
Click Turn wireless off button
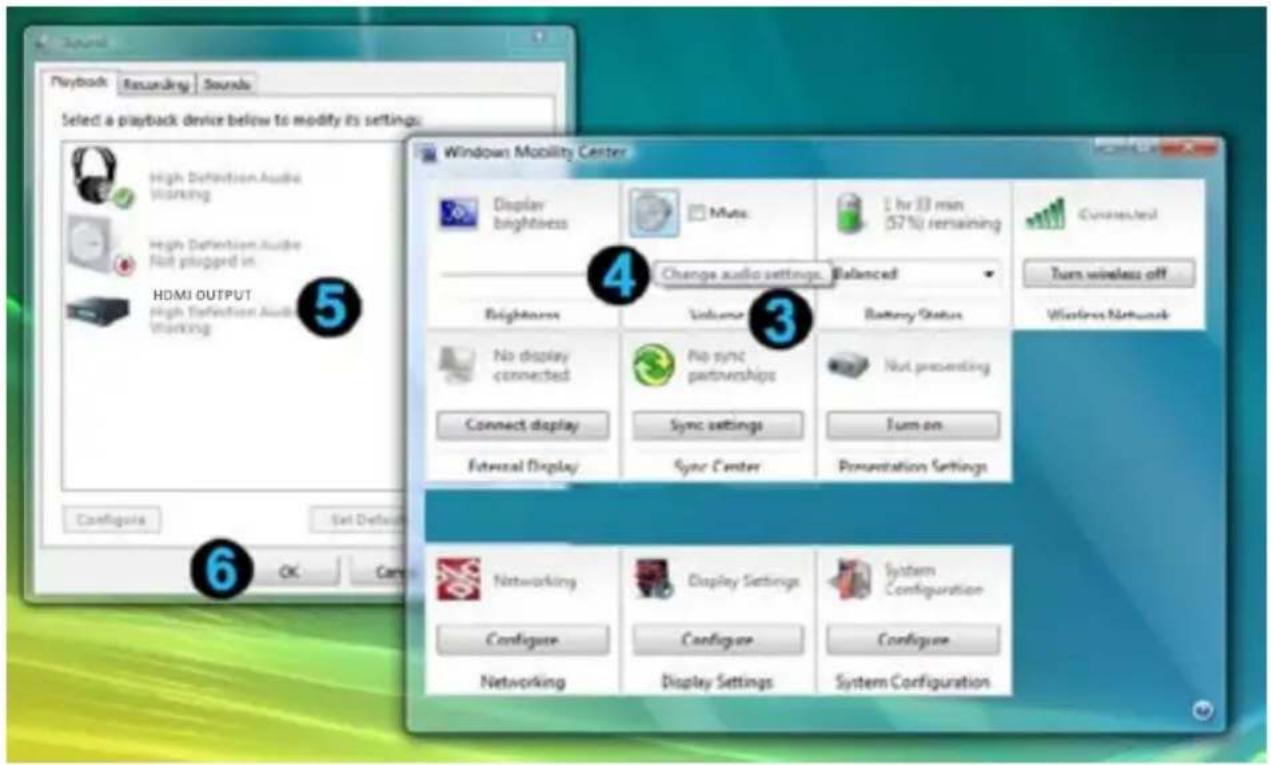click(x=1108, y=274)
